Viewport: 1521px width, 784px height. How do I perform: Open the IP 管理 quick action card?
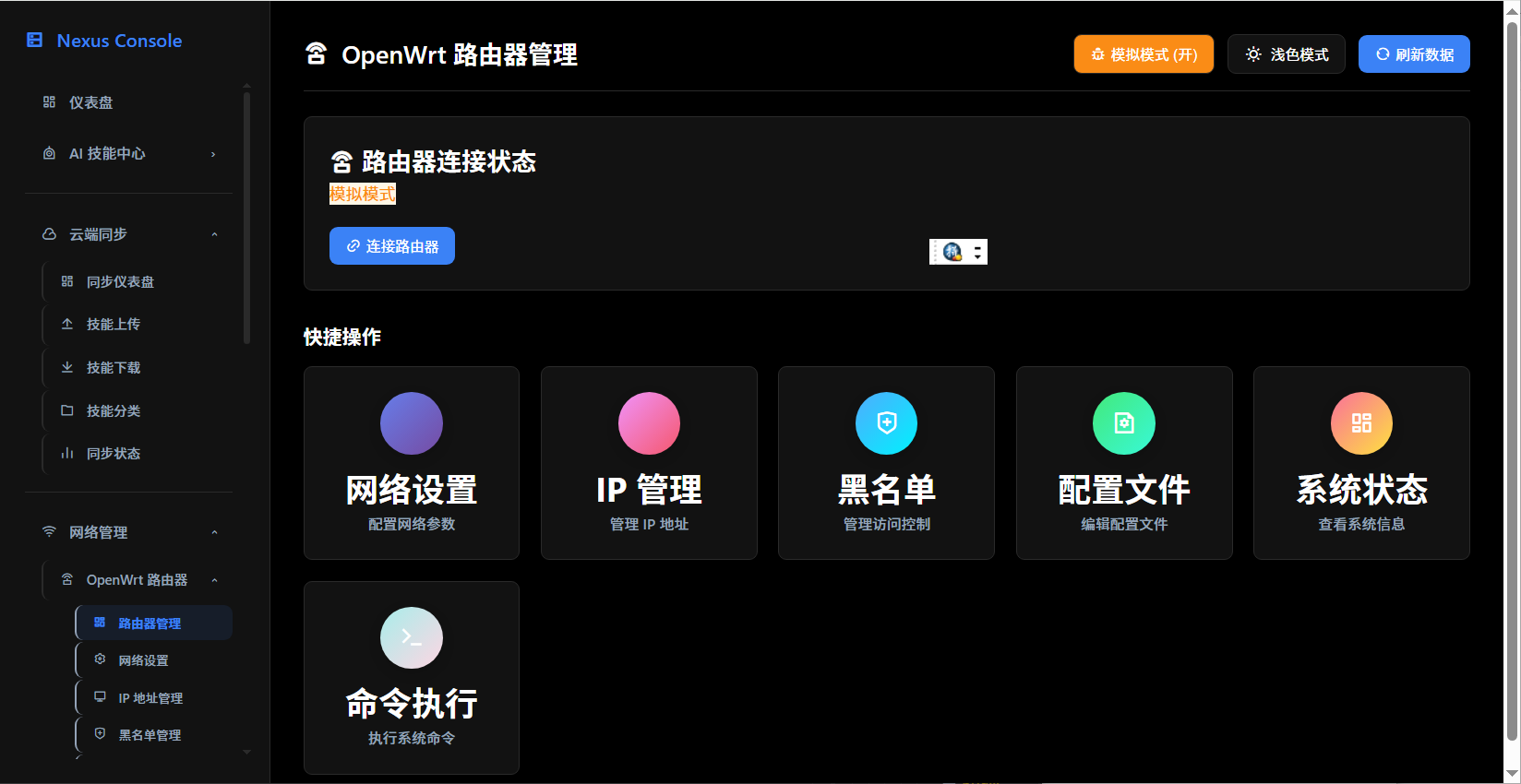649,463
